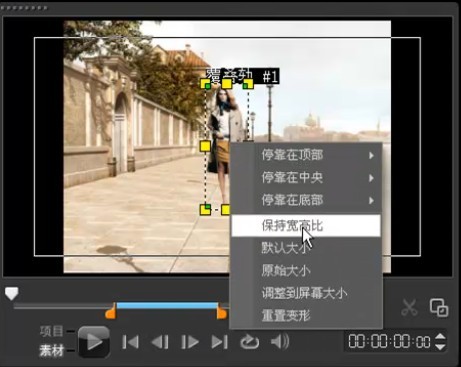Viewport: 461px width, 367px height.
Task: Select 保持宽高比 in the context menu
Action: (306, 226)
